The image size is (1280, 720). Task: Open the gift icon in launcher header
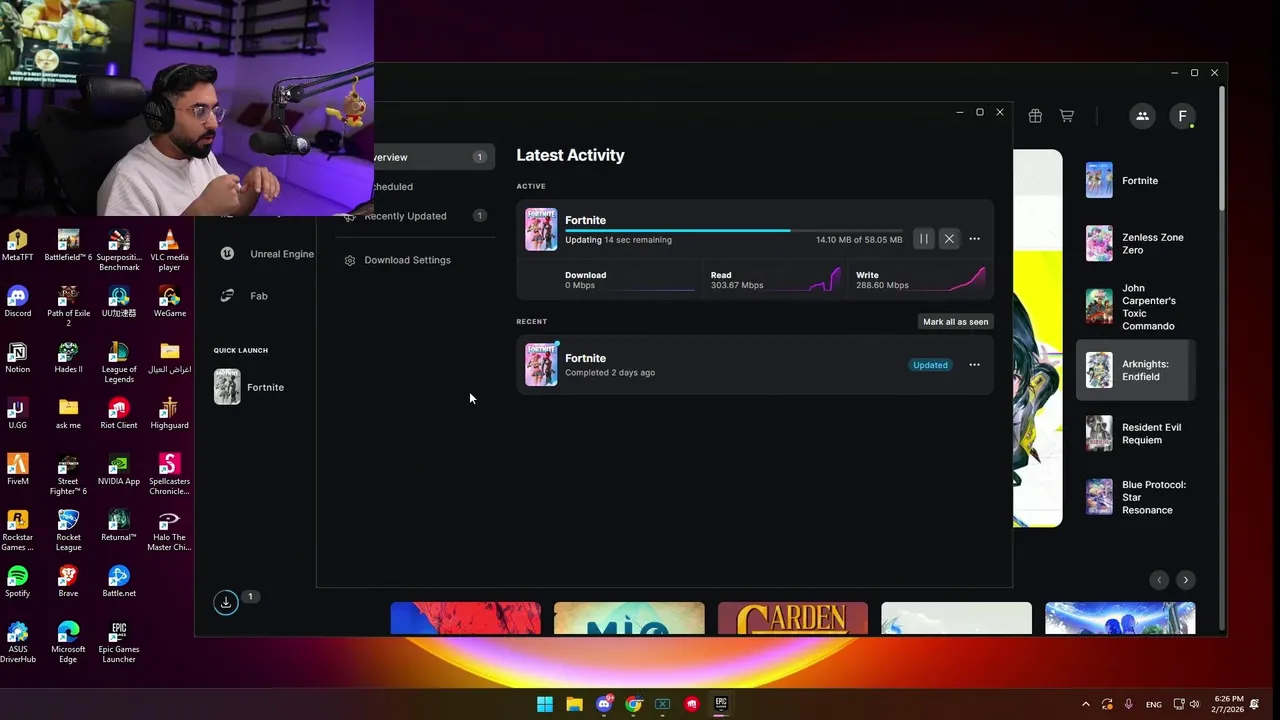[x=1035, y=116]
